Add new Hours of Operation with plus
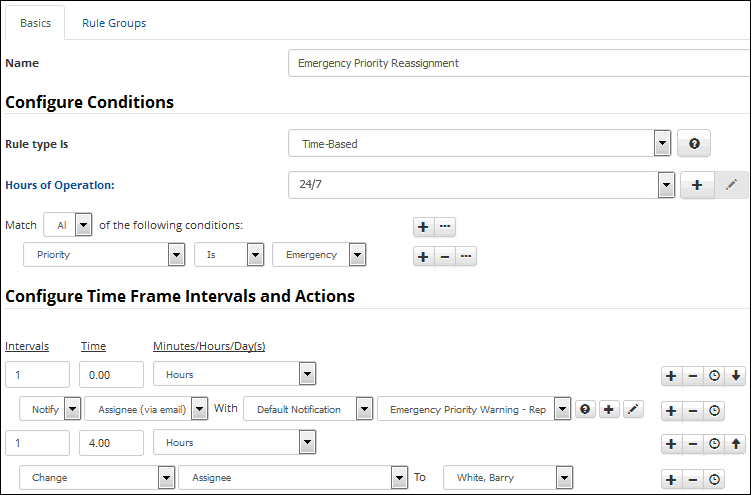Screen dimensions: 751x495 click(x=697, y=185)
